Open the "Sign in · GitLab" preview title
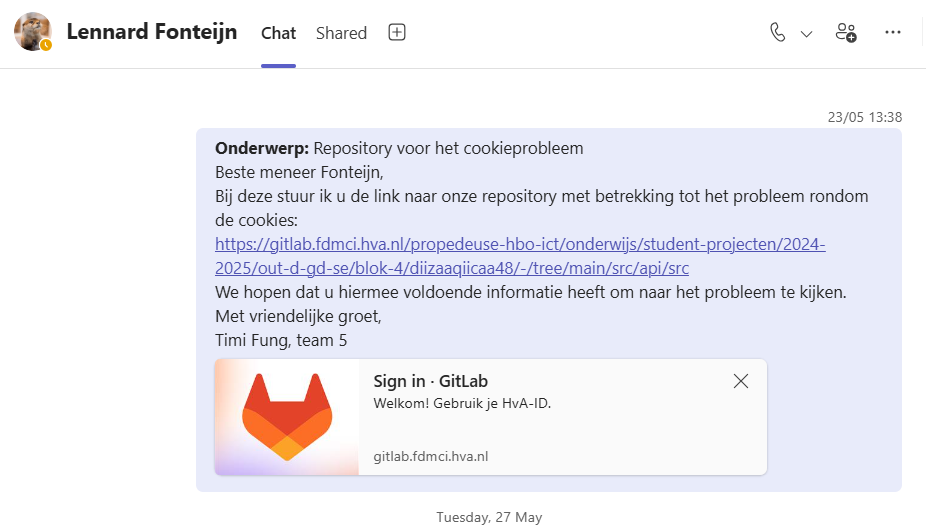Viewport: 926px width, 530px height. [430, 381]
